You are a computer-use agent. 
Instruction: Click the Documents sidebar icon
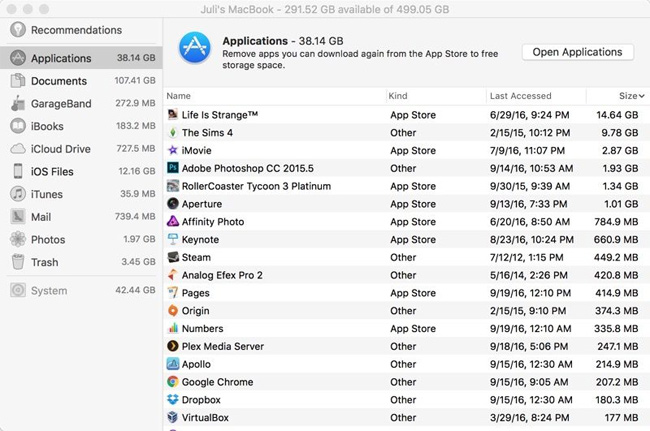tap(18, 80)
